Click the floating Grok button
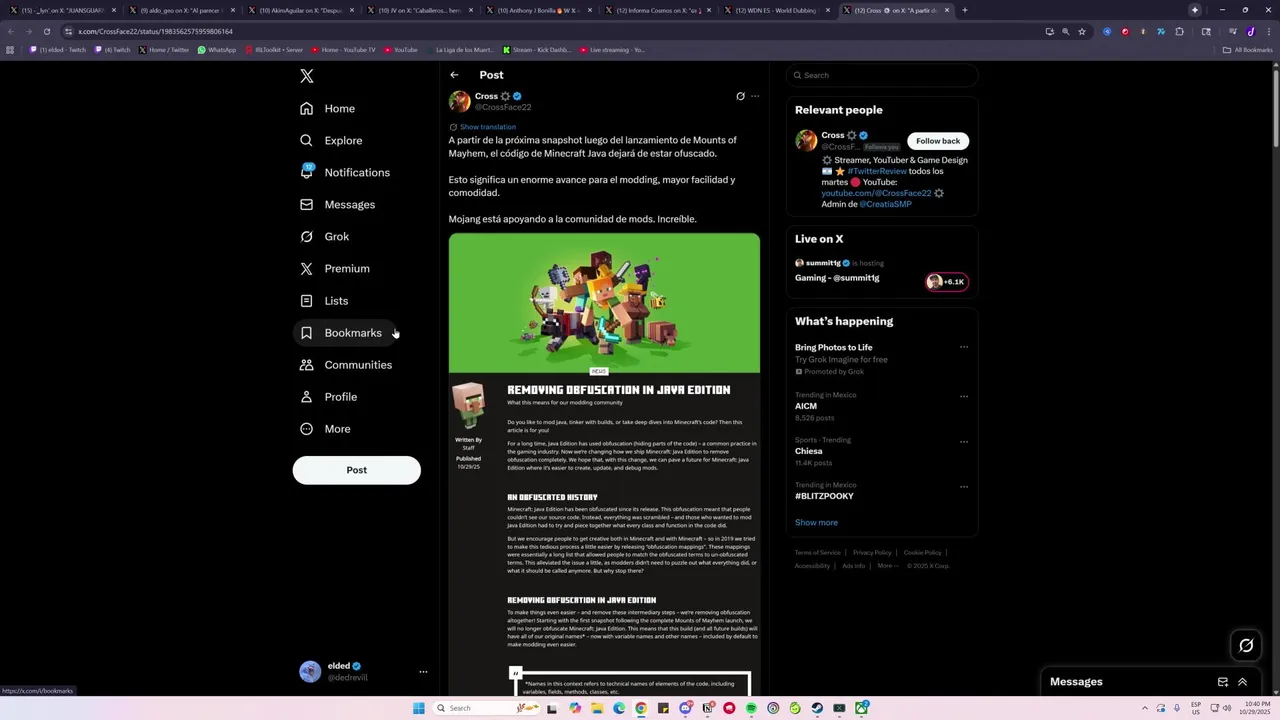1280x720 pixels. click(1246, 646)
